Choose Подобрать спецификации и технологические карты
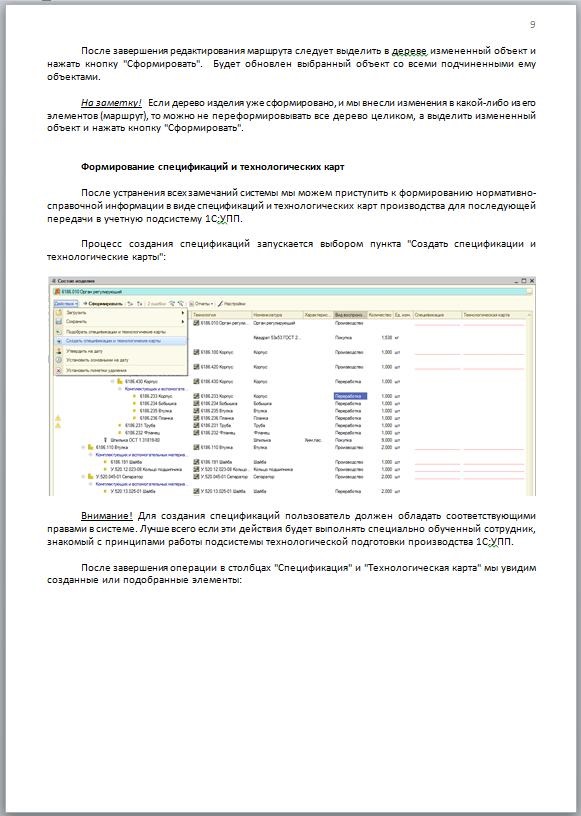The height and width of the screenshot is (816, 581). [x=120, y=332]
